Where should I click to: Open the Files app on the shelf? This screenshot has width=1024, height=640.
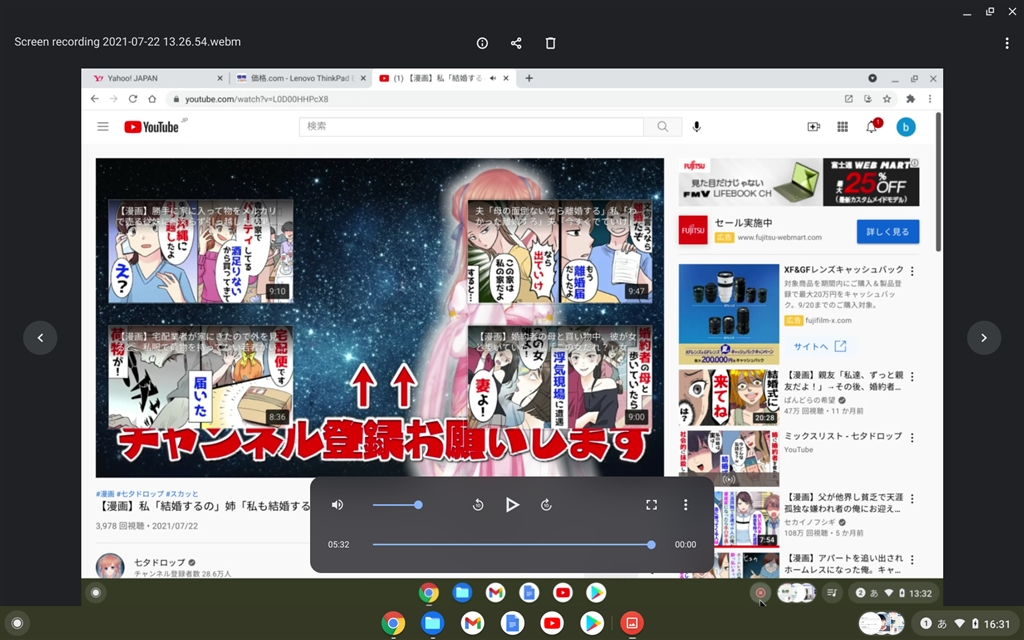tap(432, 623)
